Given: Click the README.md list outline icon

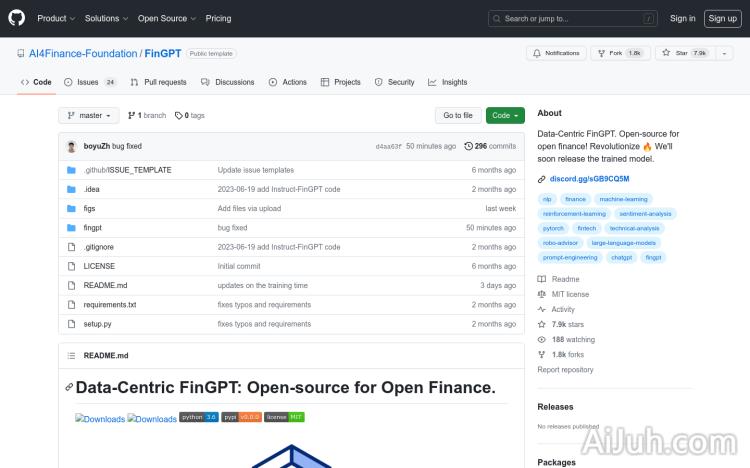Looking at the screenshot, I should tap(70, 355).
